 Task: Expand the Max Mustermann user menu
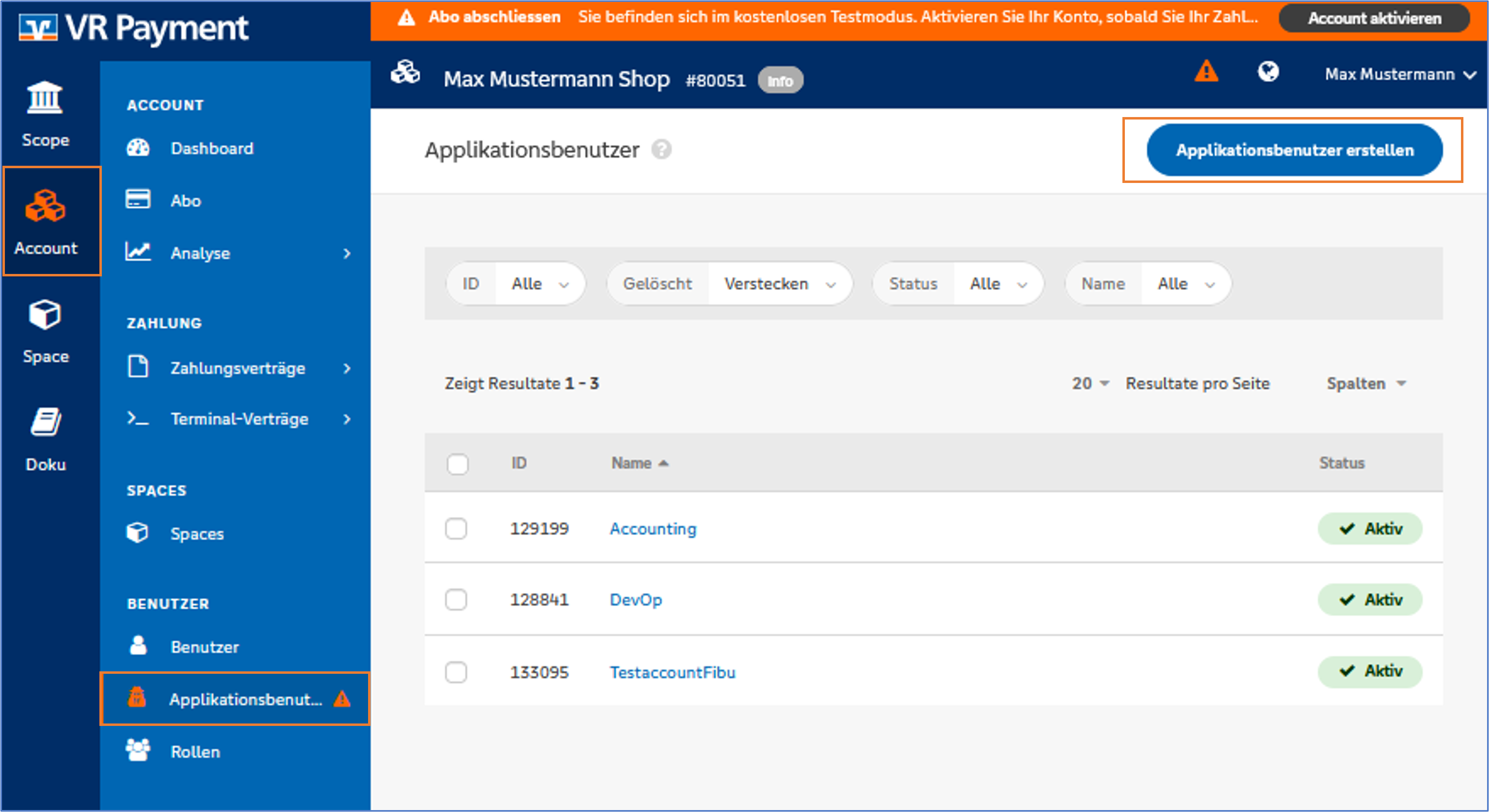pyautogui.click(x=1400, y=75)
